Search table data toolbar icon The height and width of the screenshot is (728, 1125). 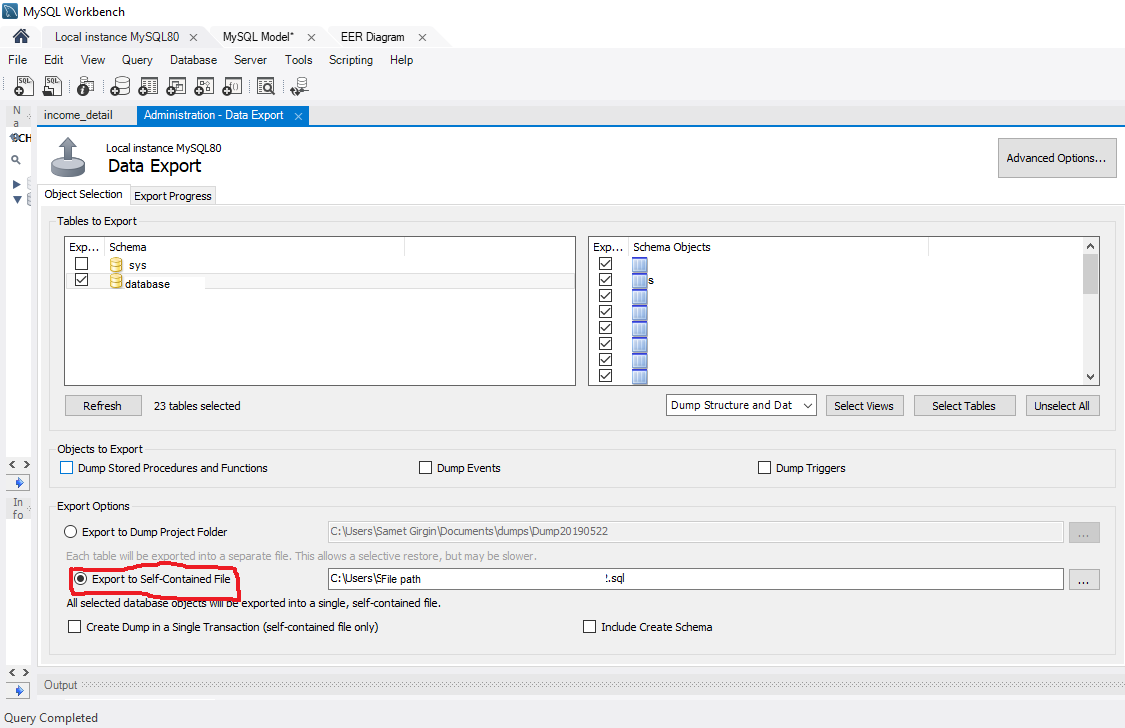point(265,86)
